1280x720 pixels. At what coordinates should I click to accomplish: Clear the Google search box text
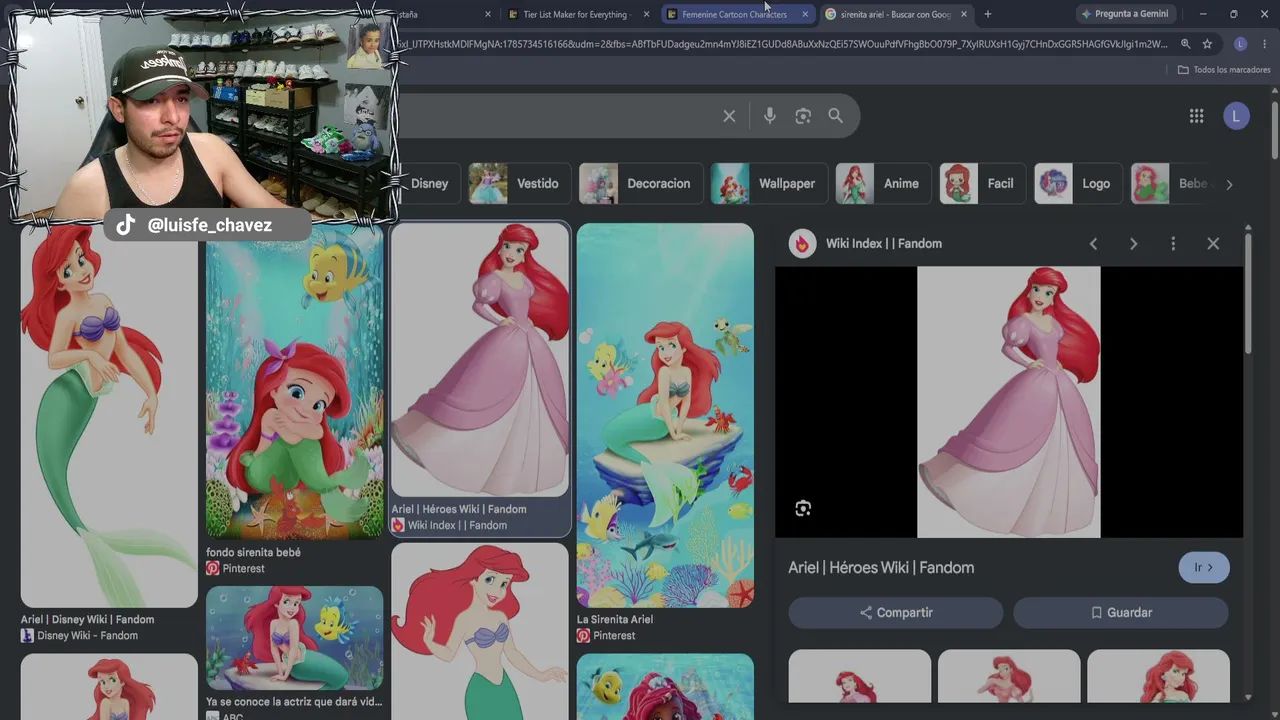pyautogui.click(x=729, y=116)
